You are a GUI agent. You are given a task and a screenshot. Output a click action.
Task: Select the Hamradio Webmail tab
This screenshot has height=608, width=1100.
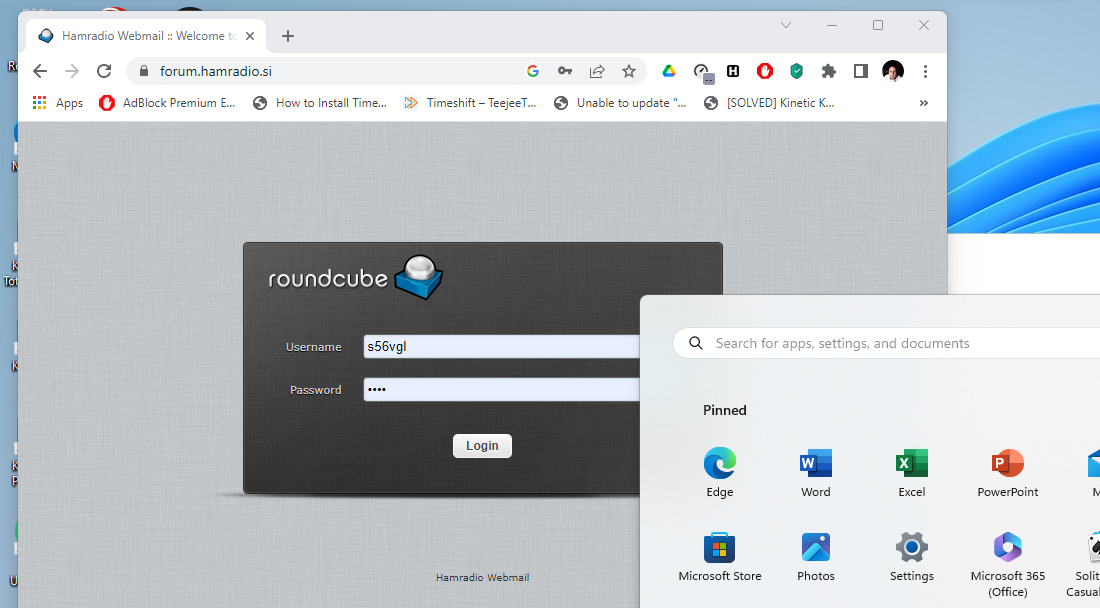[x=140, y=36]
